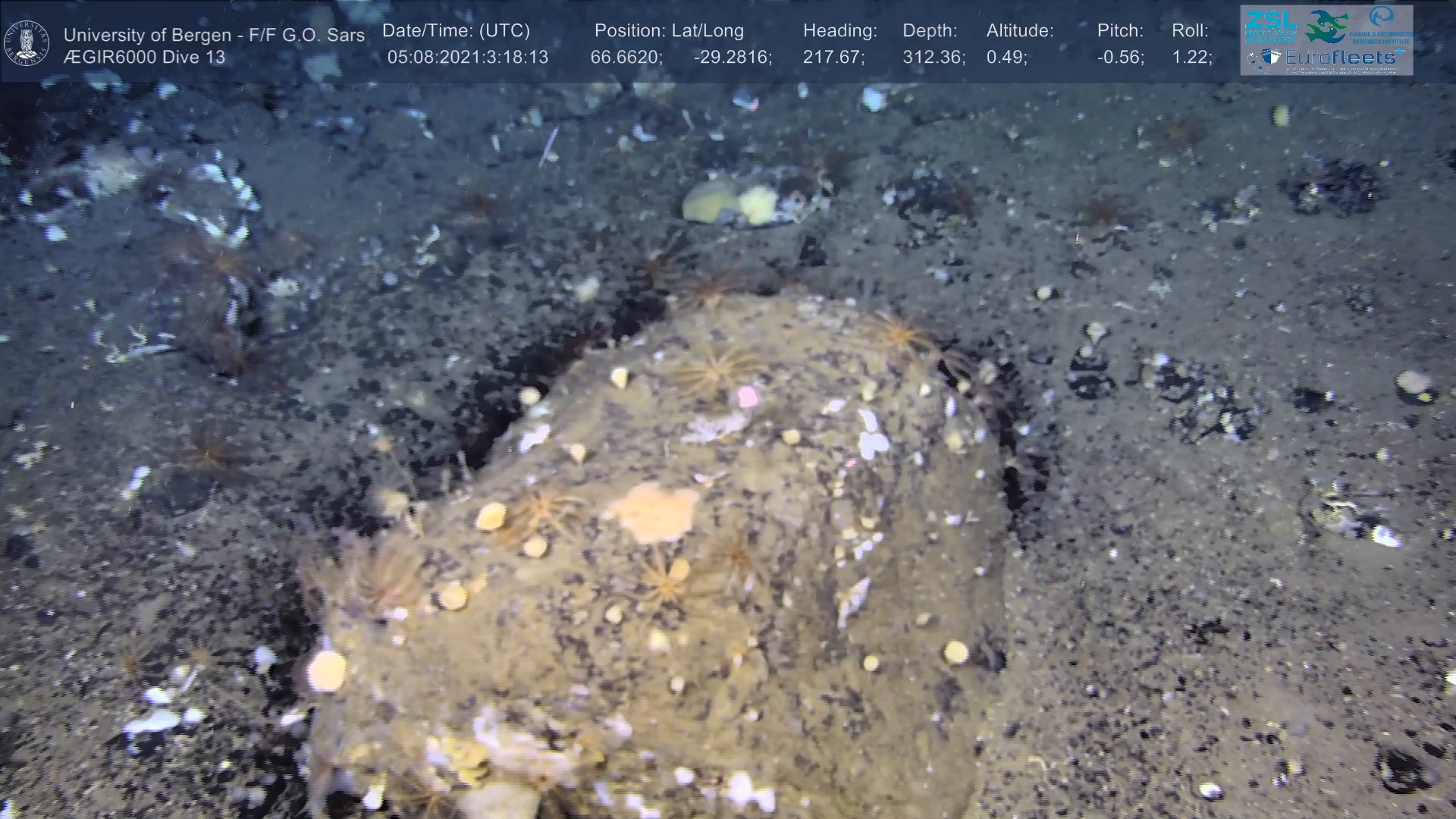Click the pitch value -0.56
The height and width of the screenshot is (819, 1456).
1120,58
